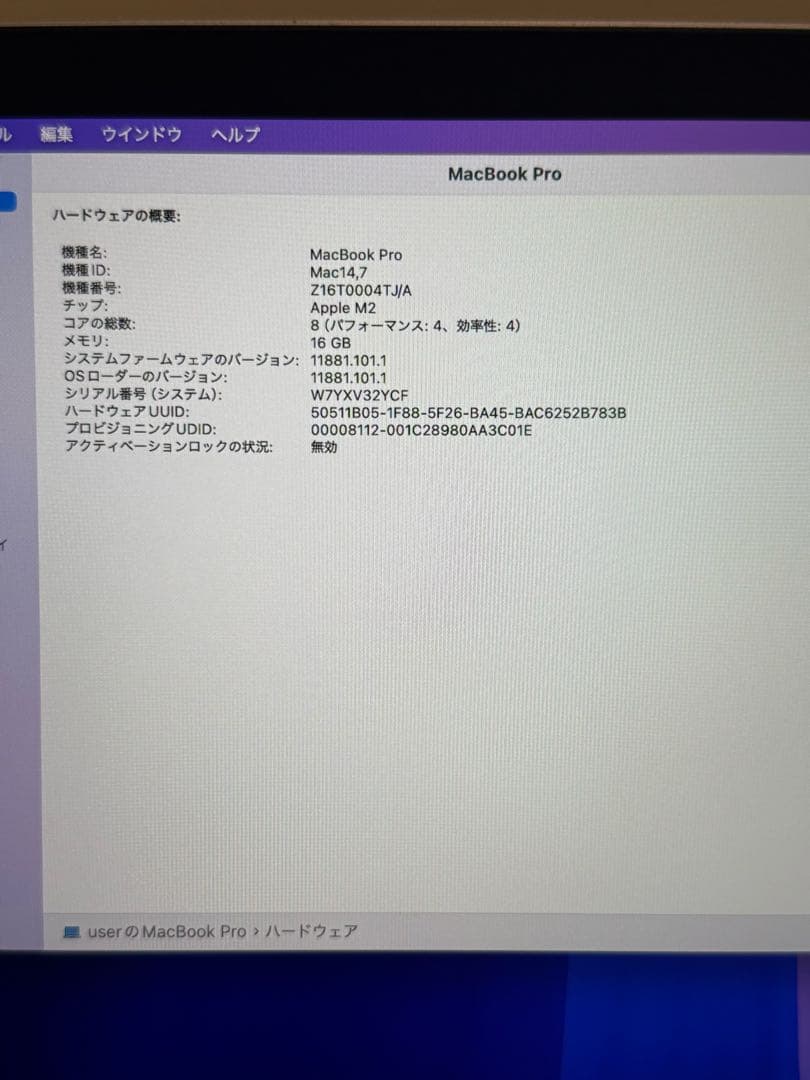Screen dimensions: 810x1080
Task: Click the 16 GB memory value
Action: point(326,342)
